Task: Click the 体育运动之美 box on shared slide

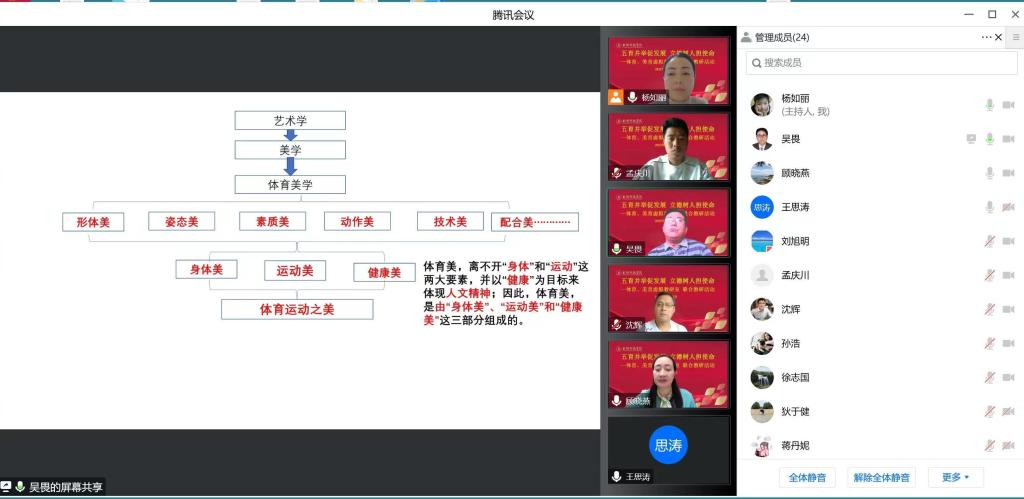Action: [x=297, y=309]
